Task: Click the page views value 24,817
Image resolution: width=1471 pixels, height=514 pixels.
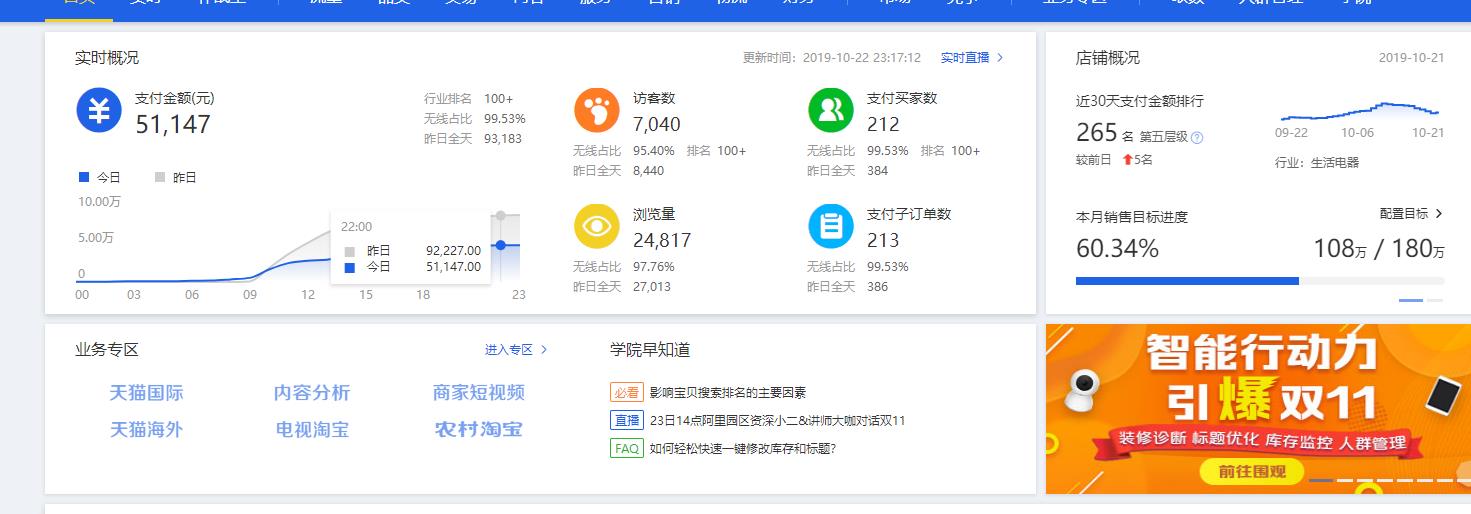Action: point(662,240)
